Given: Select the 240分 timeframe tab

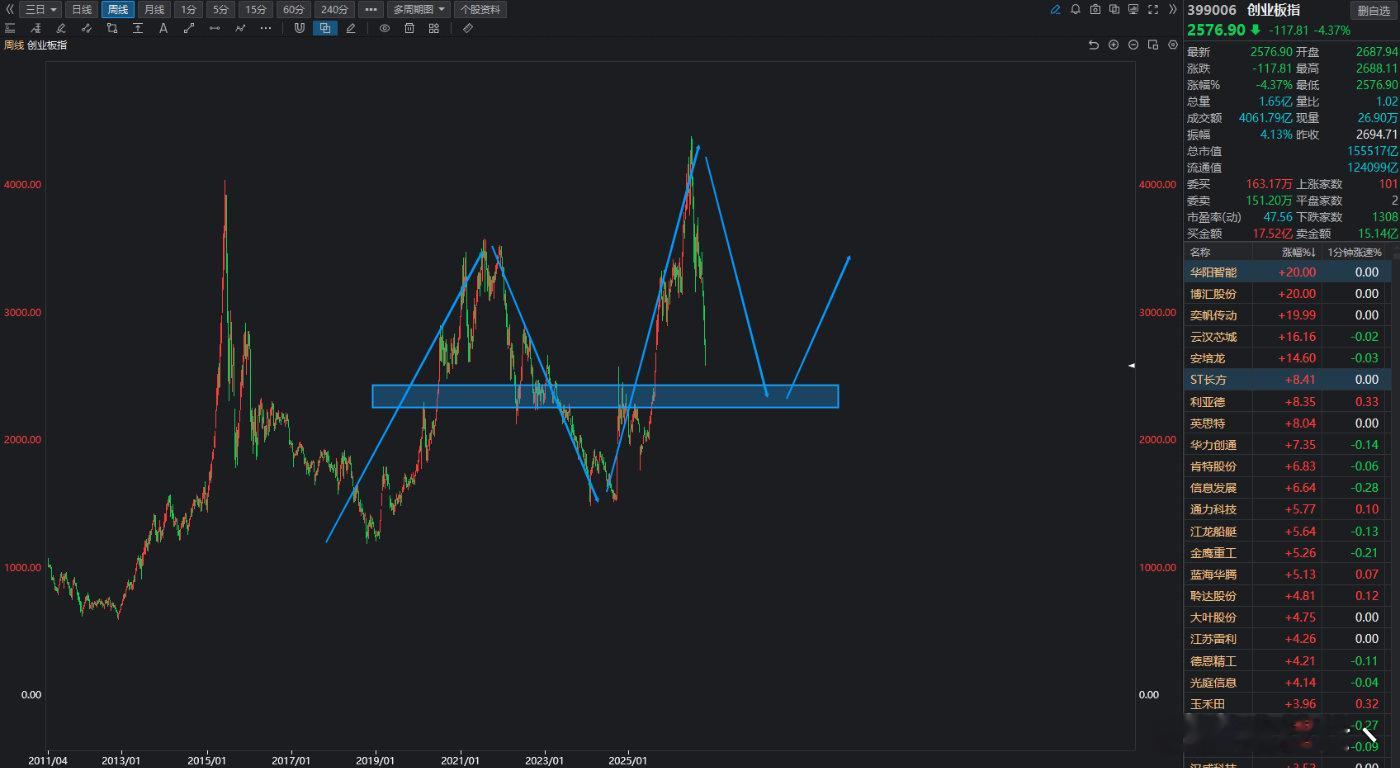Looking at the screenshot, I should pos(334,9).
